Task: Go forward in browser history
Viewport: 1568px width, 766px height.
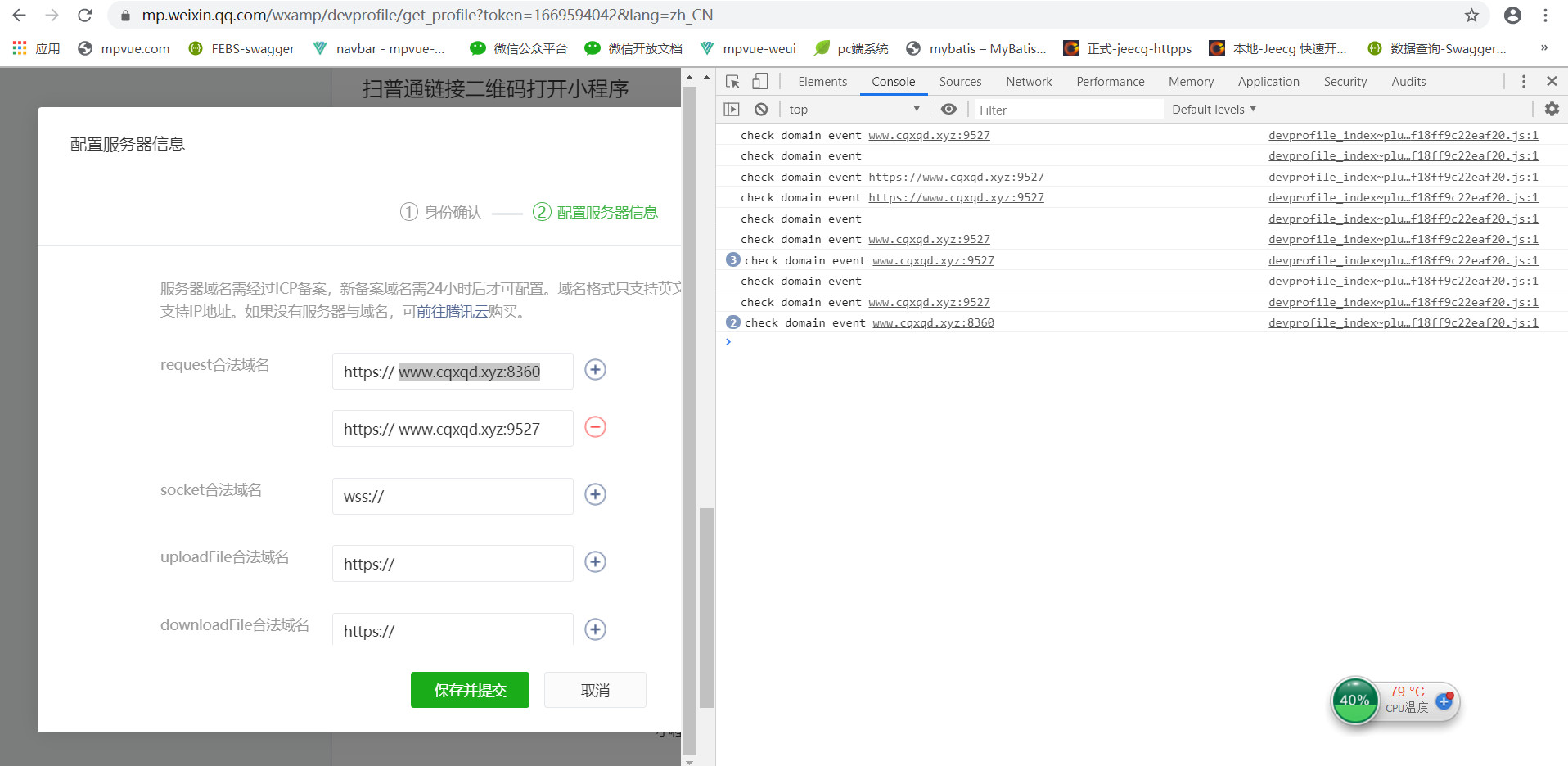Action: (52, 16)
